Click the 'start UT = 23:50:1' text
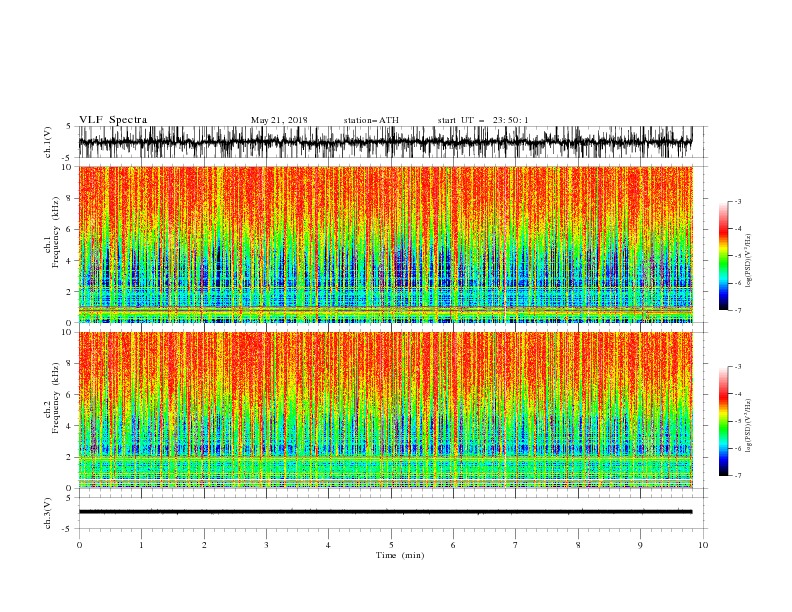This screenshot has width=792, height=612. point(483,120)
